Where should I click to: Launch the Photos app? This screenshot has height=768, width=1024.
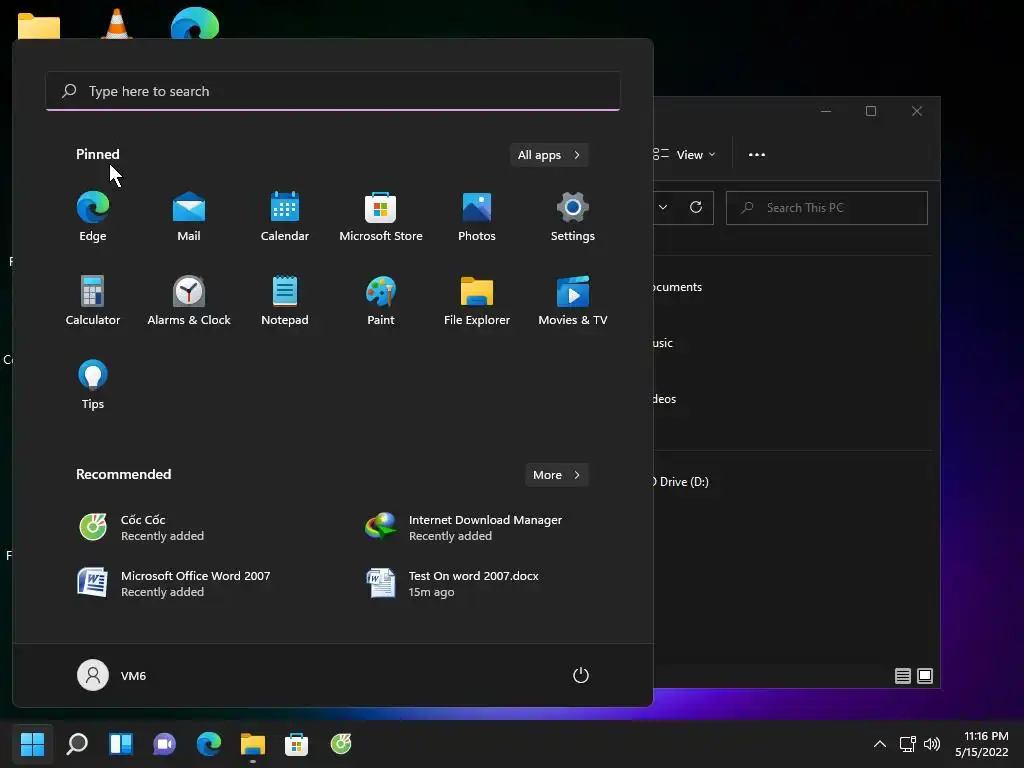tap(477, 217)
